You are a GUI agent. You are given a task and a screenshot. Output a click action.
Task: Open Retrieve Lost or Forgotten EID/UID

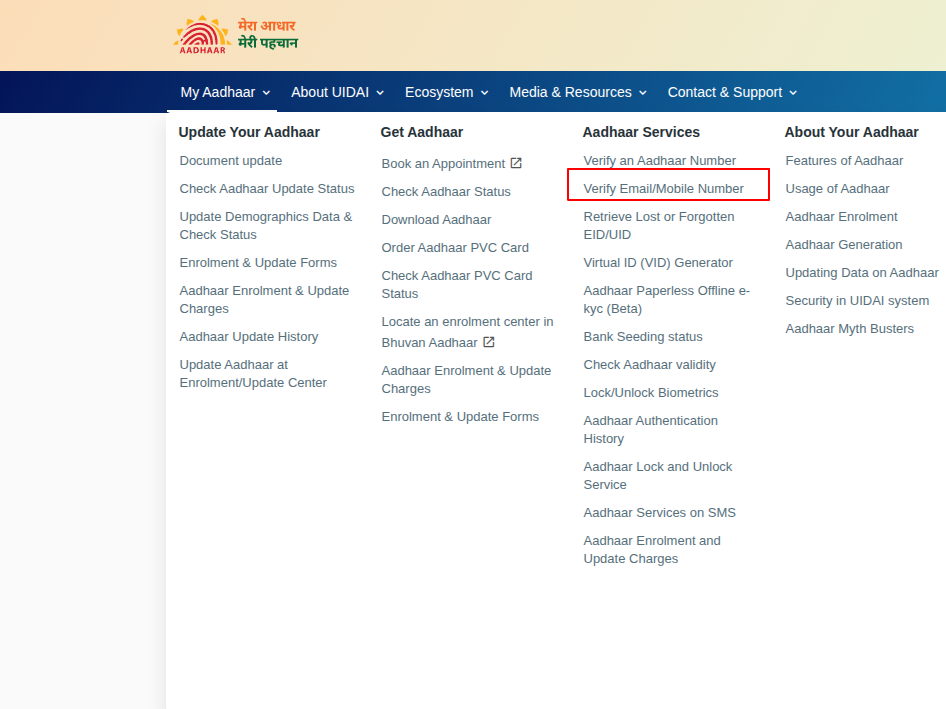(x=659, y=225)
